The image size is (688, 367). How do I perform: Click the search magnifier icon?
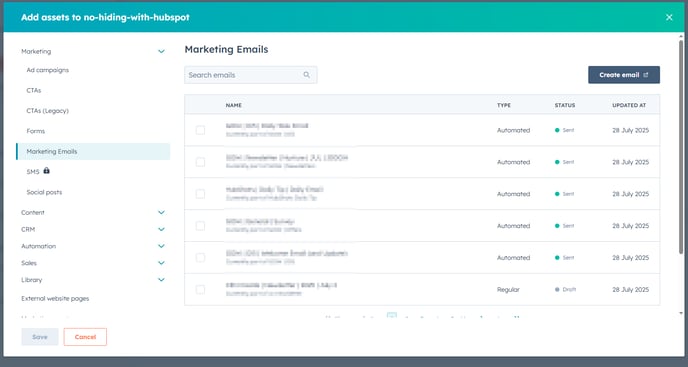[307, 75]
